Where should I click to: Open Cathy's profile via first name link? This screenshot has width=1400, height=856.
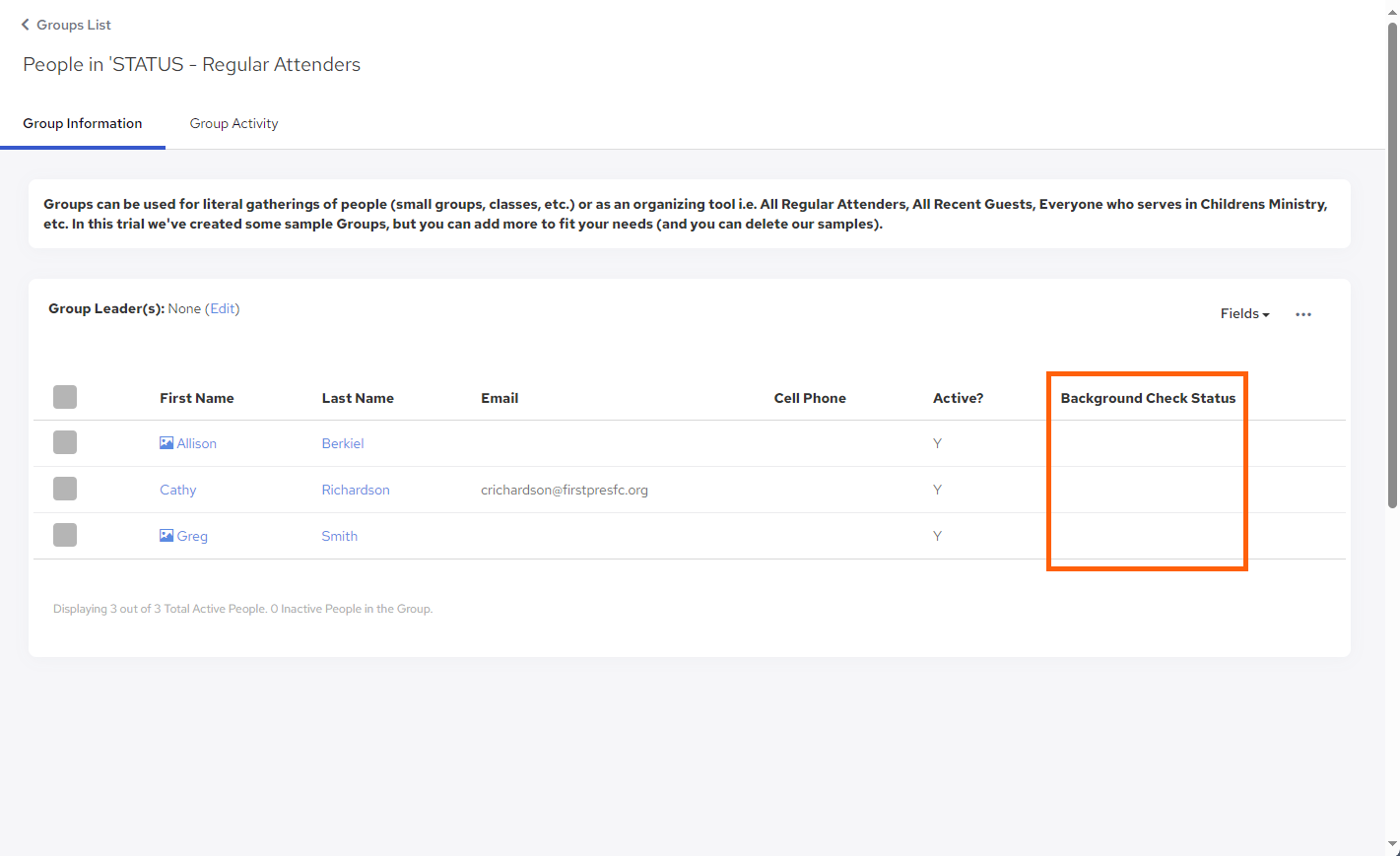178,490
